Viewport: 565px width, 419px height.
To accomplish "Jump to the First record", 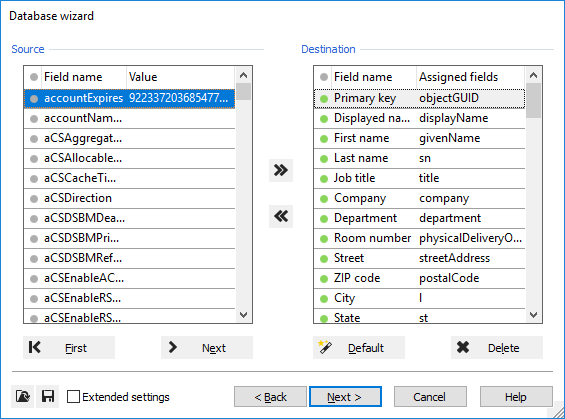I will click(69, 348).
